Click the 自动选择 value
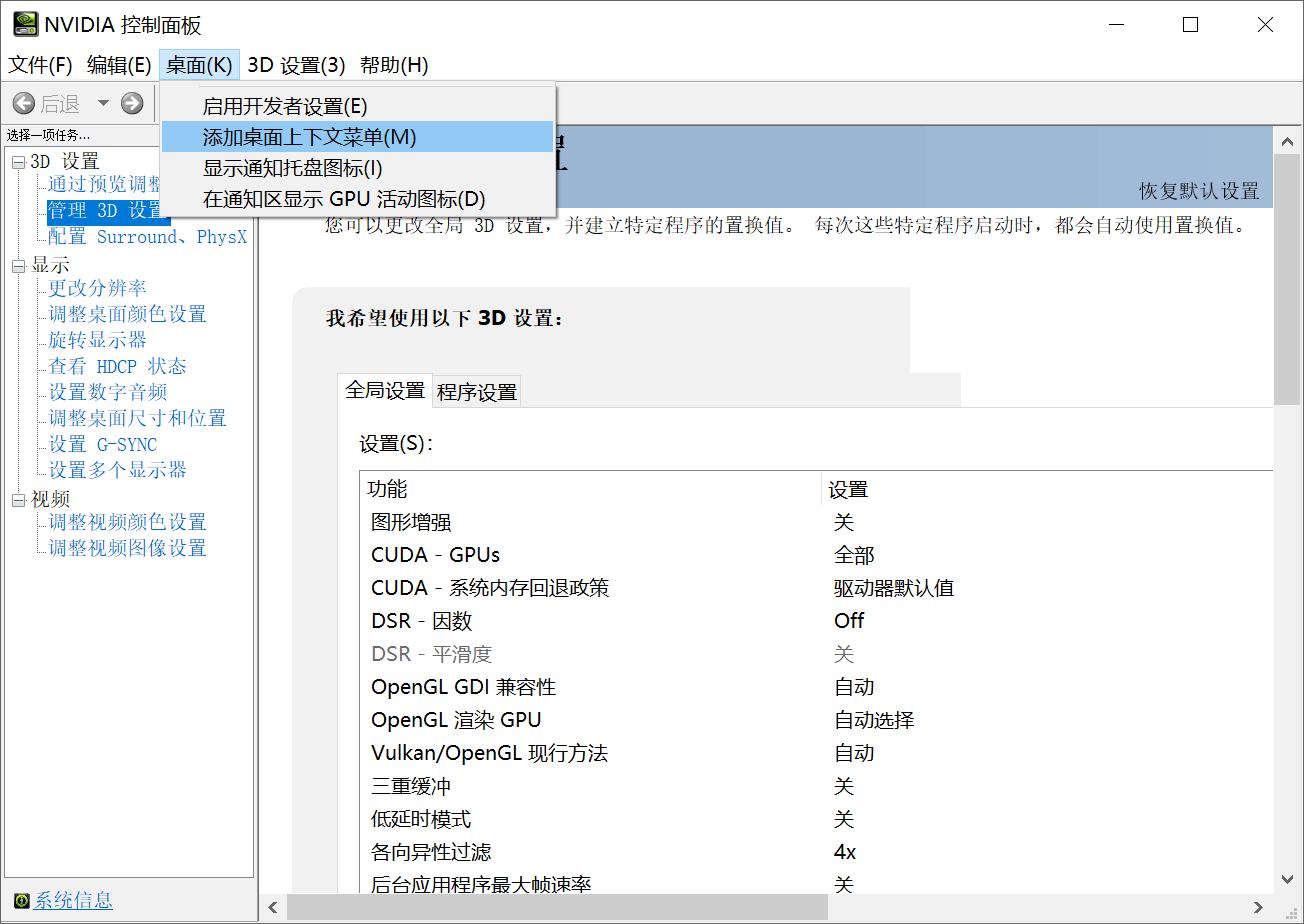Image resolution: width=1304 pixels, height=924 pixels. [x=874, y=720]
